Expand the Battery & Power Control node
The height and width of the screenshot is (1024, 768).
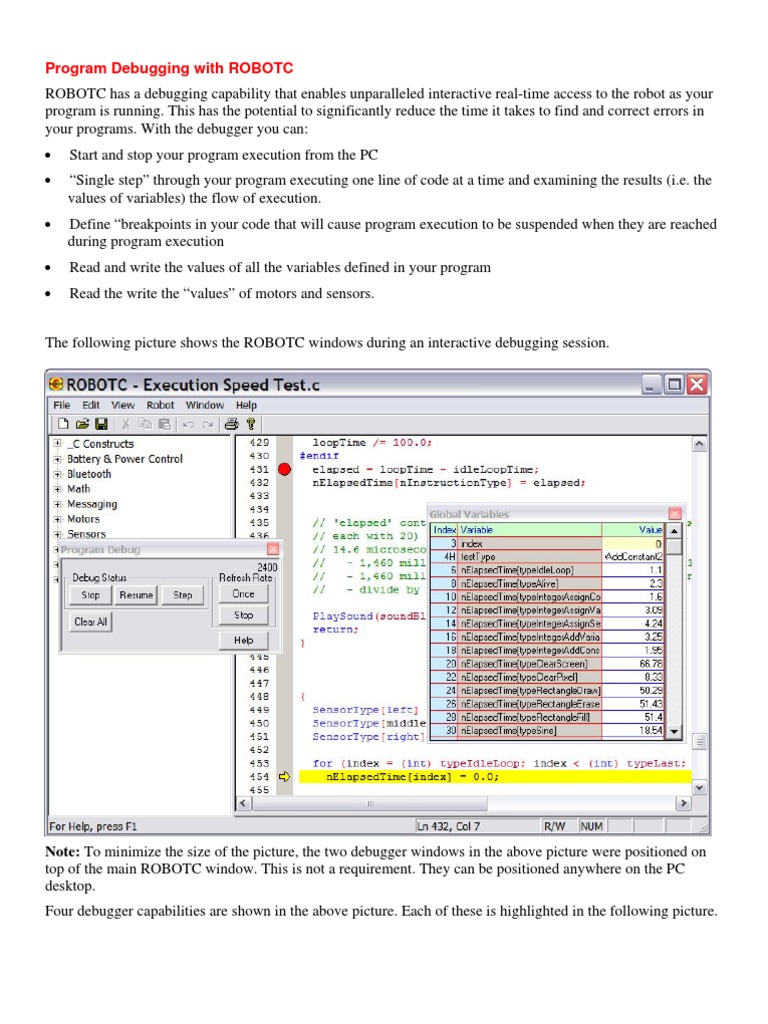tap(57, 459)
